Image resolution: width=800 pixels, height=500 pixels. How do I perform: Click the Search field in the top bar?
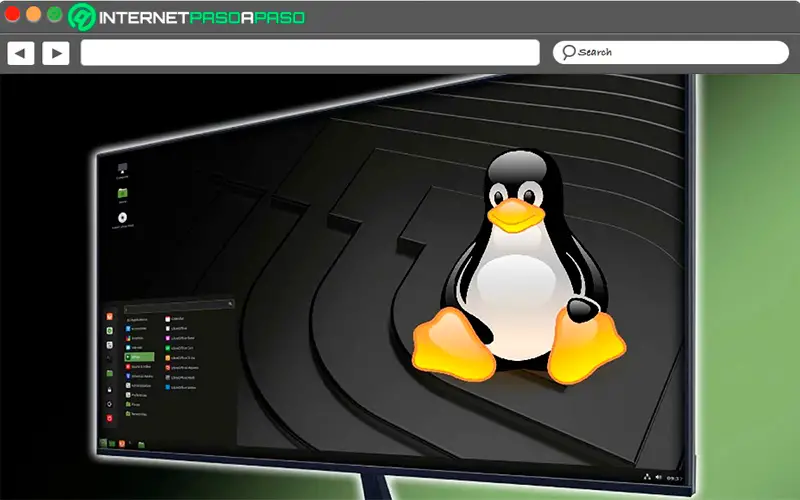pos(670,52)
